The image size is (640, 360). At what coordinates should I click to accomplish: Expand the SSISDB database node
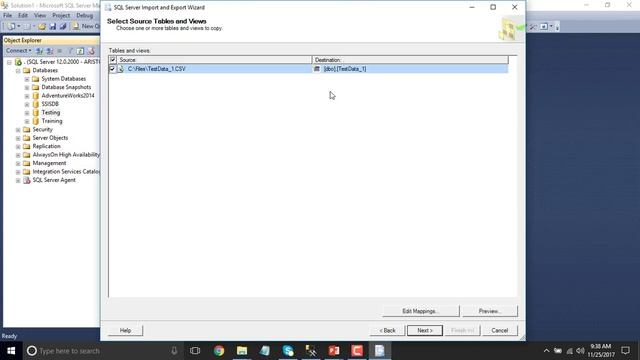click(x=27, y=104)
